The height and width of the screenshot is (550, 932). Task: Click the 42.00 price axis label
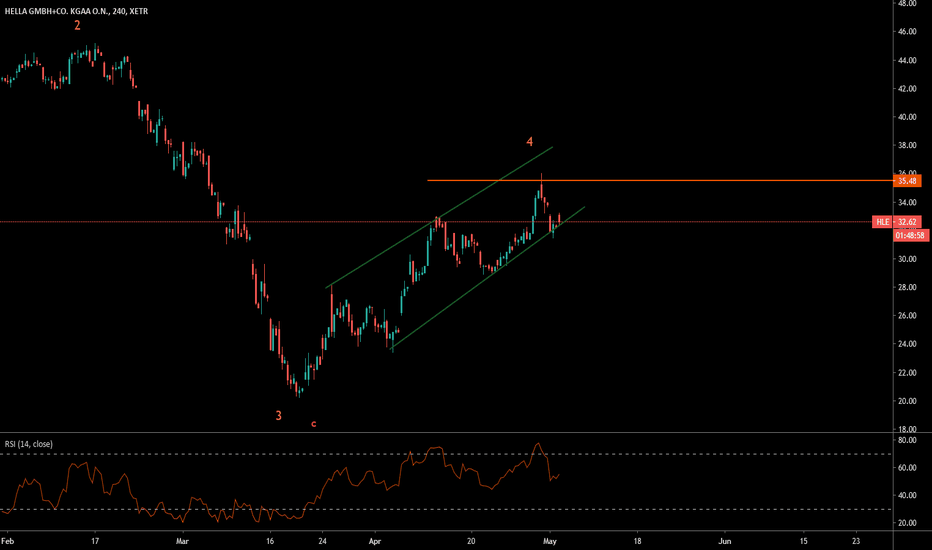tap(907, 89)
